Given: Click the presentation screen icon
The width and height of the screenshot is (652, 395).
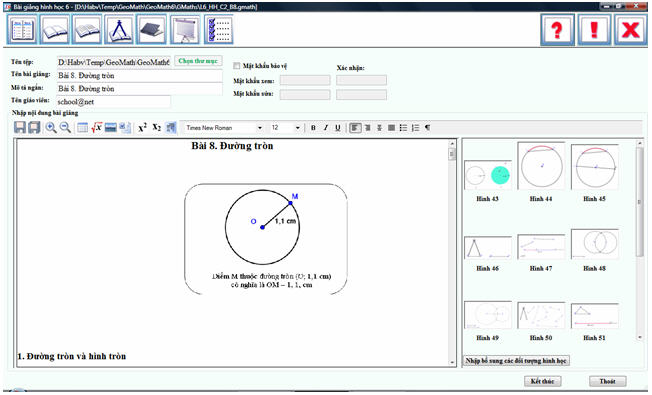Looking at the screenshot, I should point(185,30).
